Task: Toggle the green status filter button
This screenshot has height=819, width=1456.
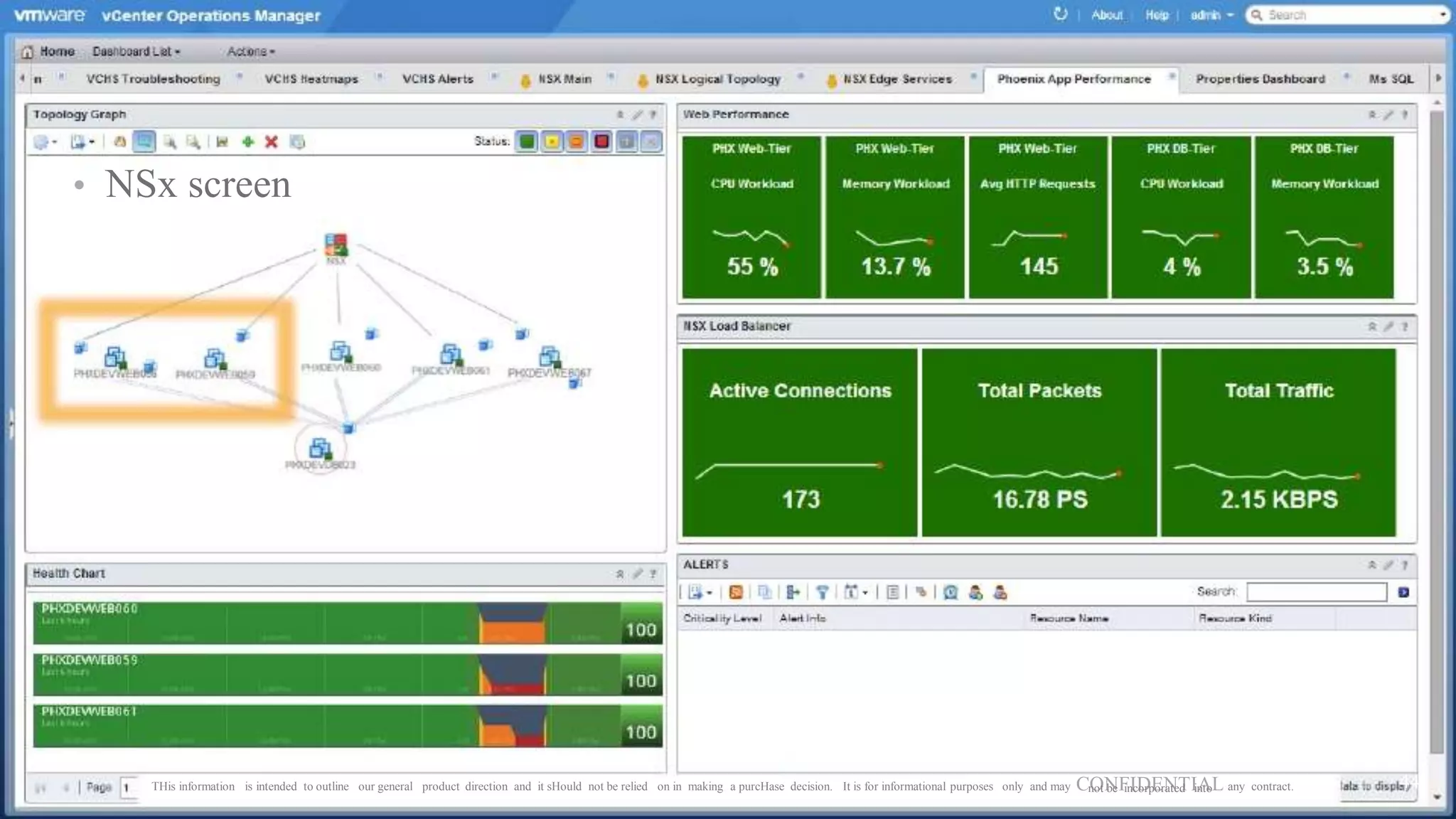Action: click(x=527, y=141)
